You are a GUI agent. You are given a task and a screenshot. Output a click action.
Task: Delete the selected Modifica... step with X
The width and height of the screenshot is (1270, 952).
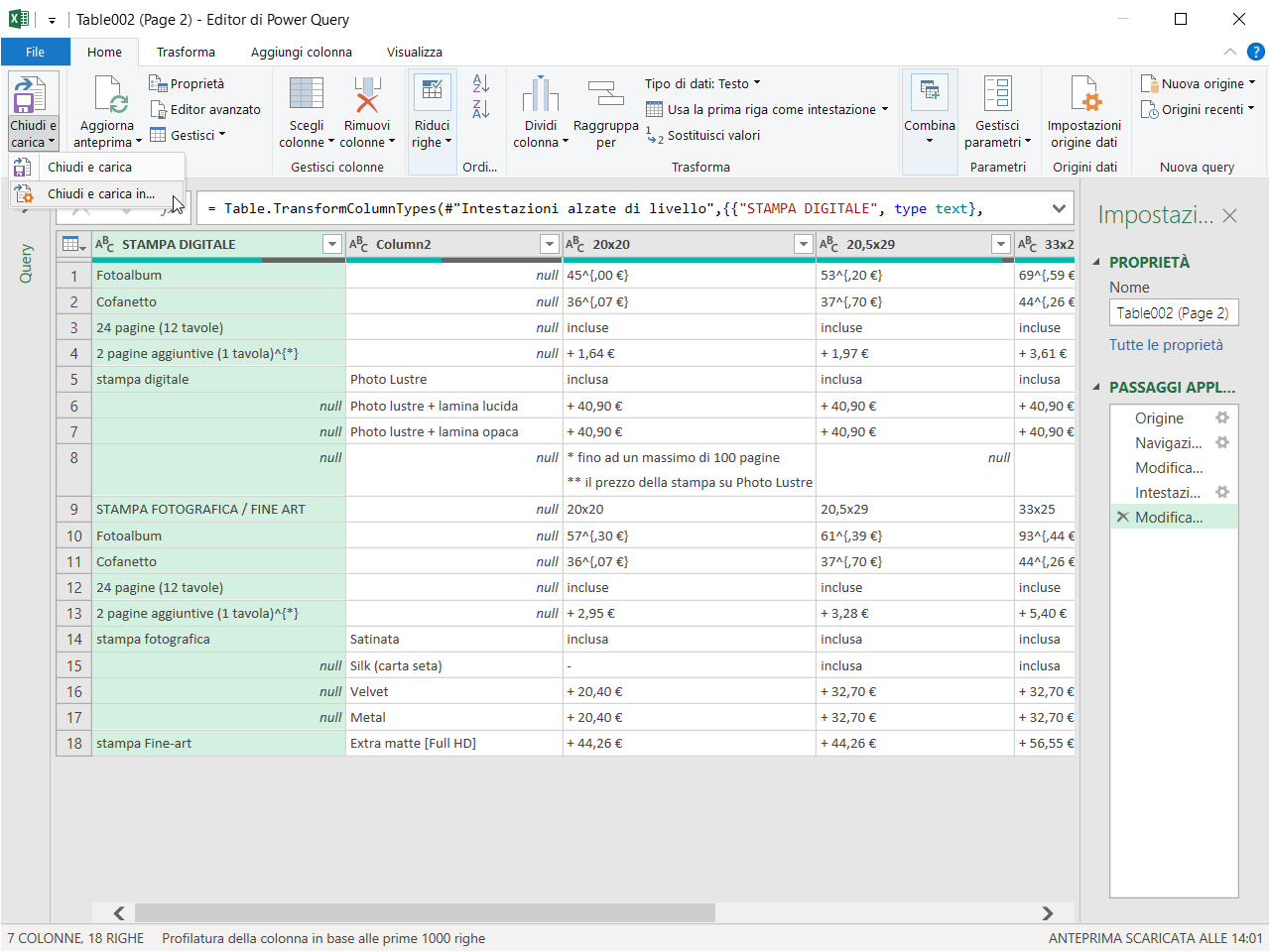coord(1122,517)
